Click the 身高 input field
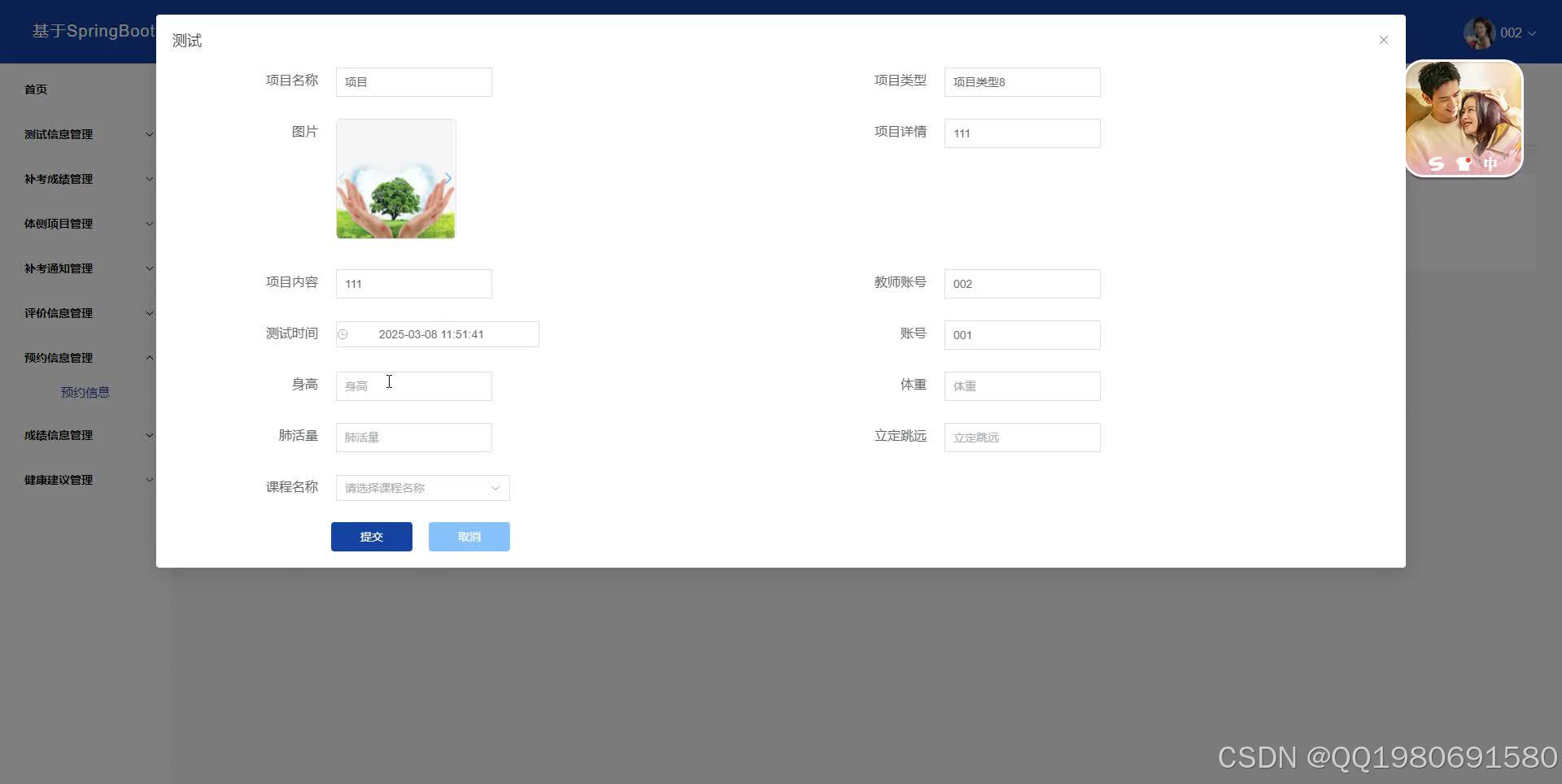Image resolution: width=1562 pixels, height=784 pixels. pos(413,385)
